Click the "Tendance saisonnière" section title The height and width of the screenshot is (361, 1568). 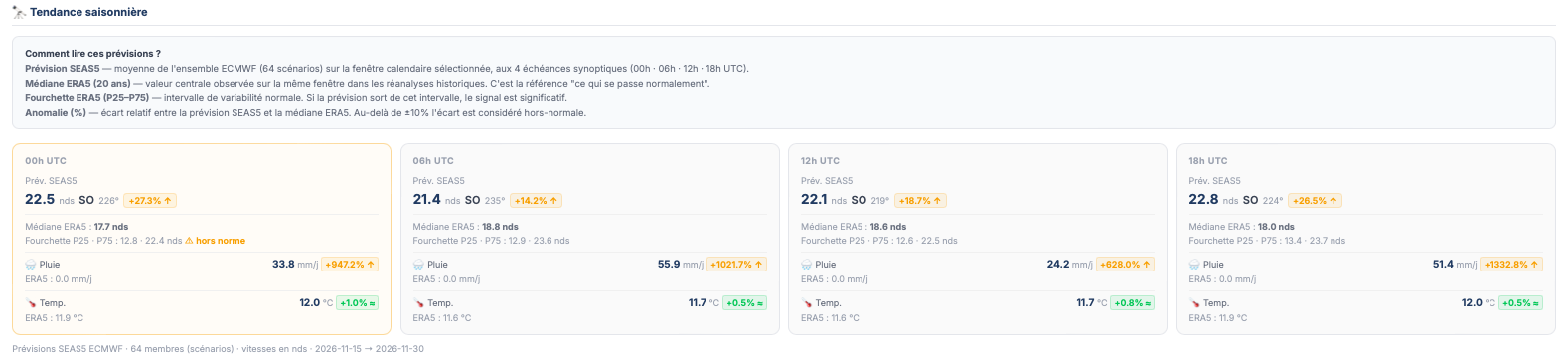pos(88,12)
